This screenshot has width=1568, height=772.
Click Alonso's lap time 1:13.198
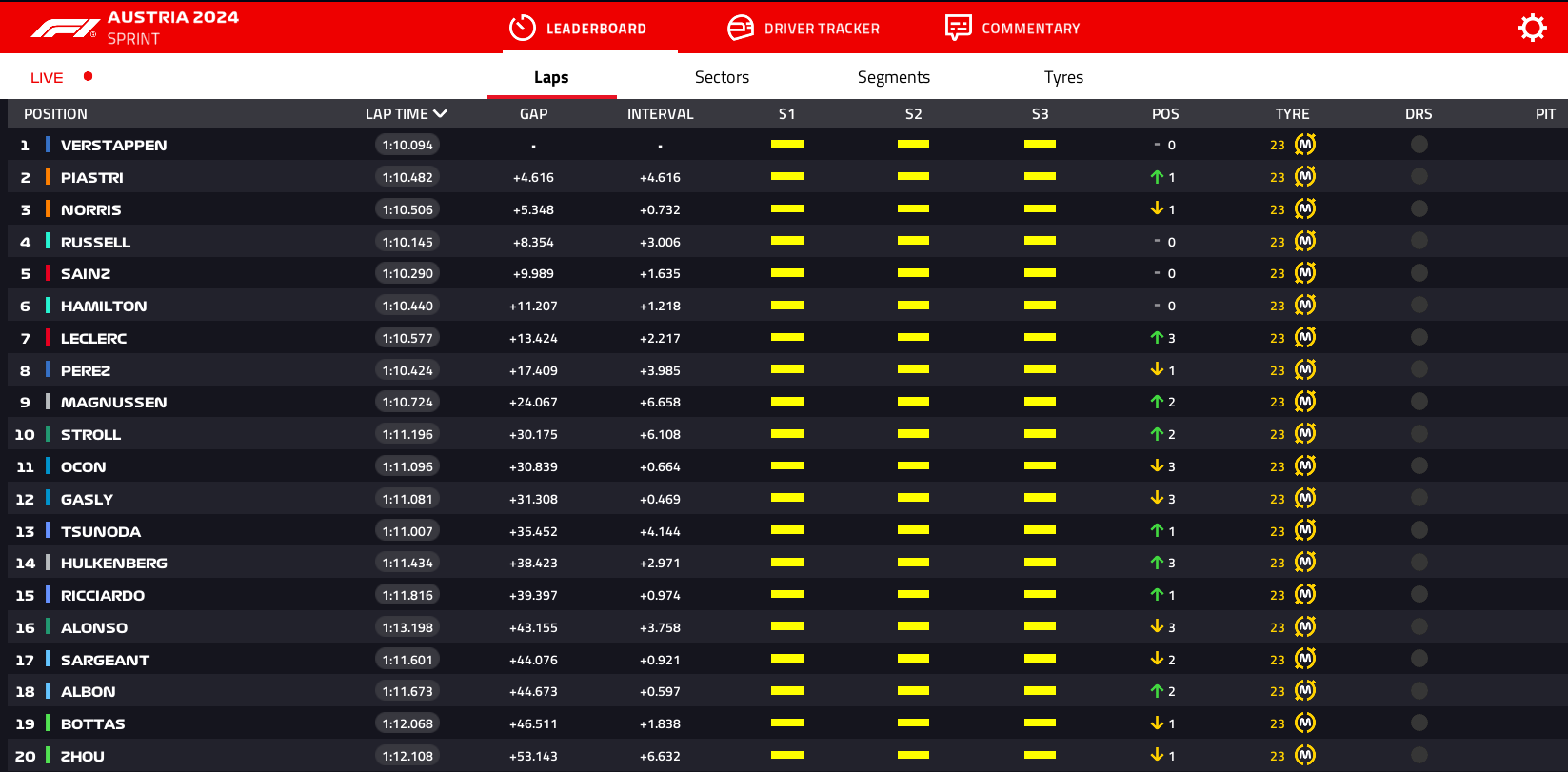(407, 627)
